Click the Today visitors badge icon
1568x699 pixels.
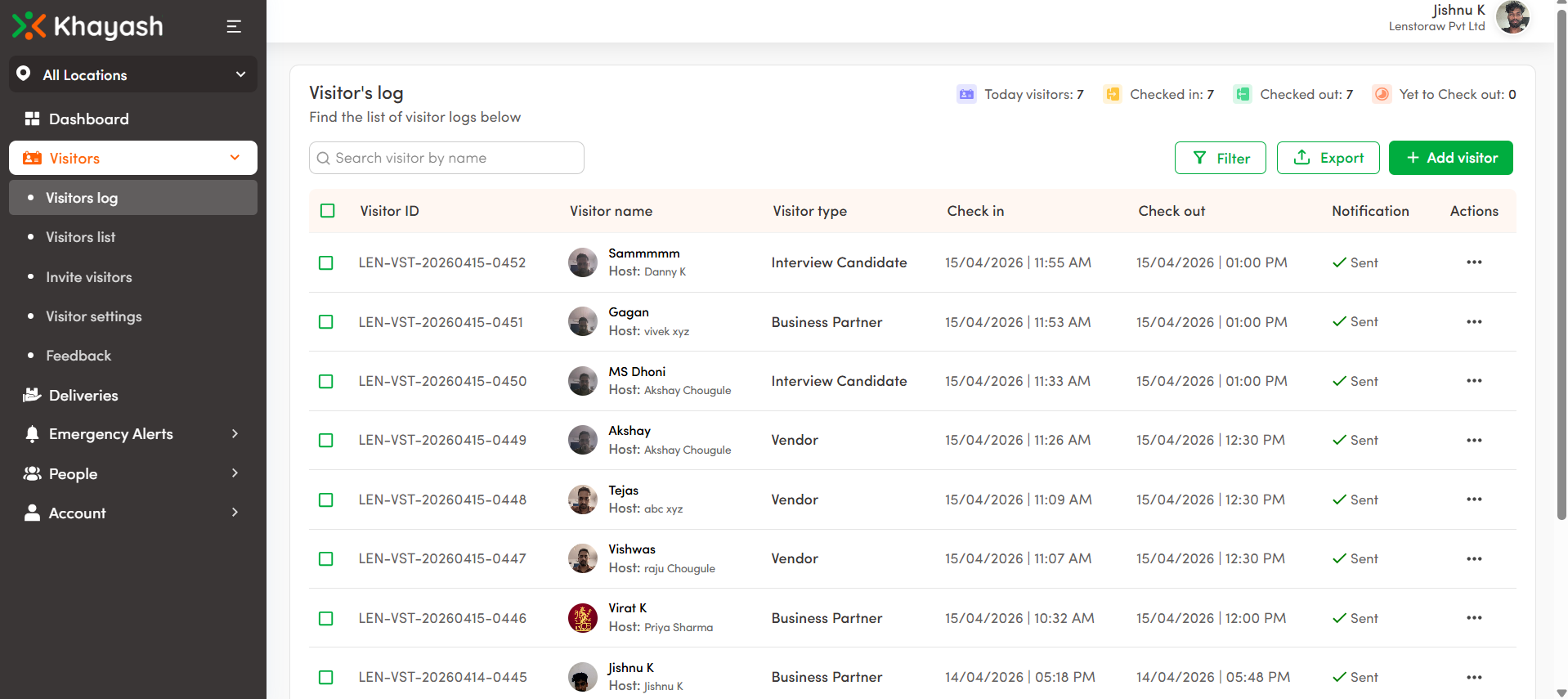(x=966, y=94)
